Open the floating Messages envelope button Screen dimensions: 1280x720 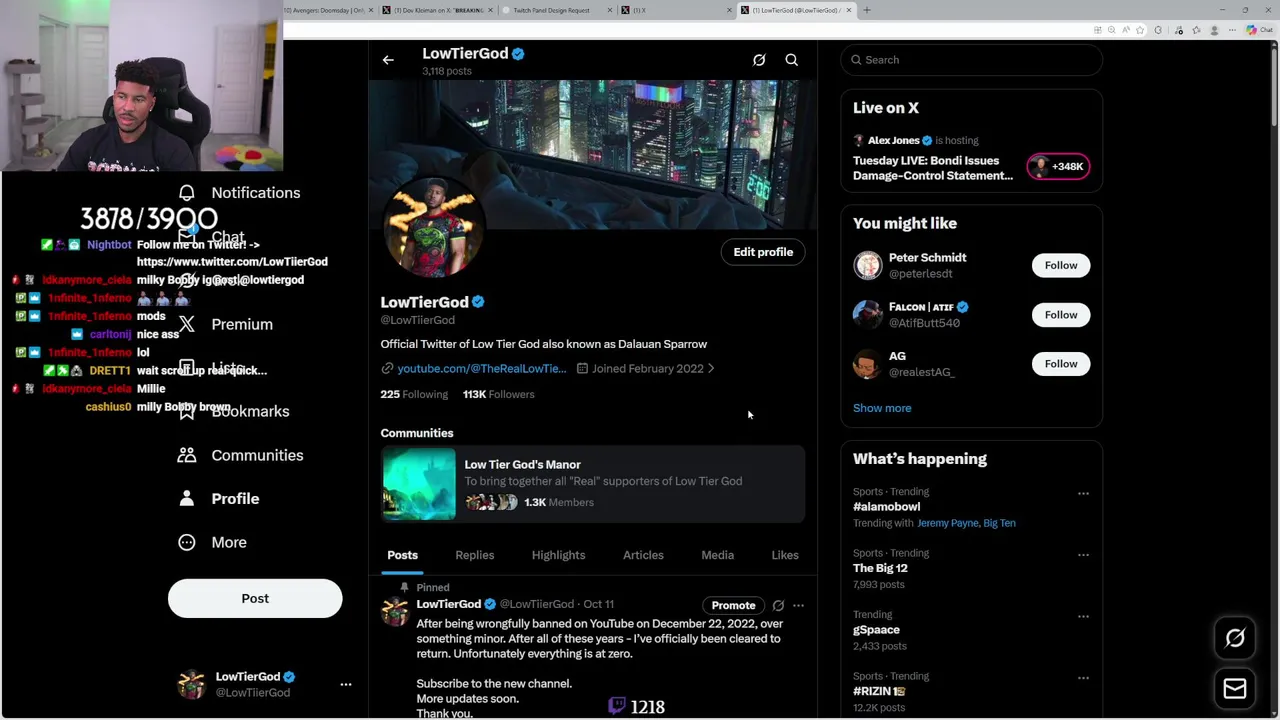[1235, 688]
